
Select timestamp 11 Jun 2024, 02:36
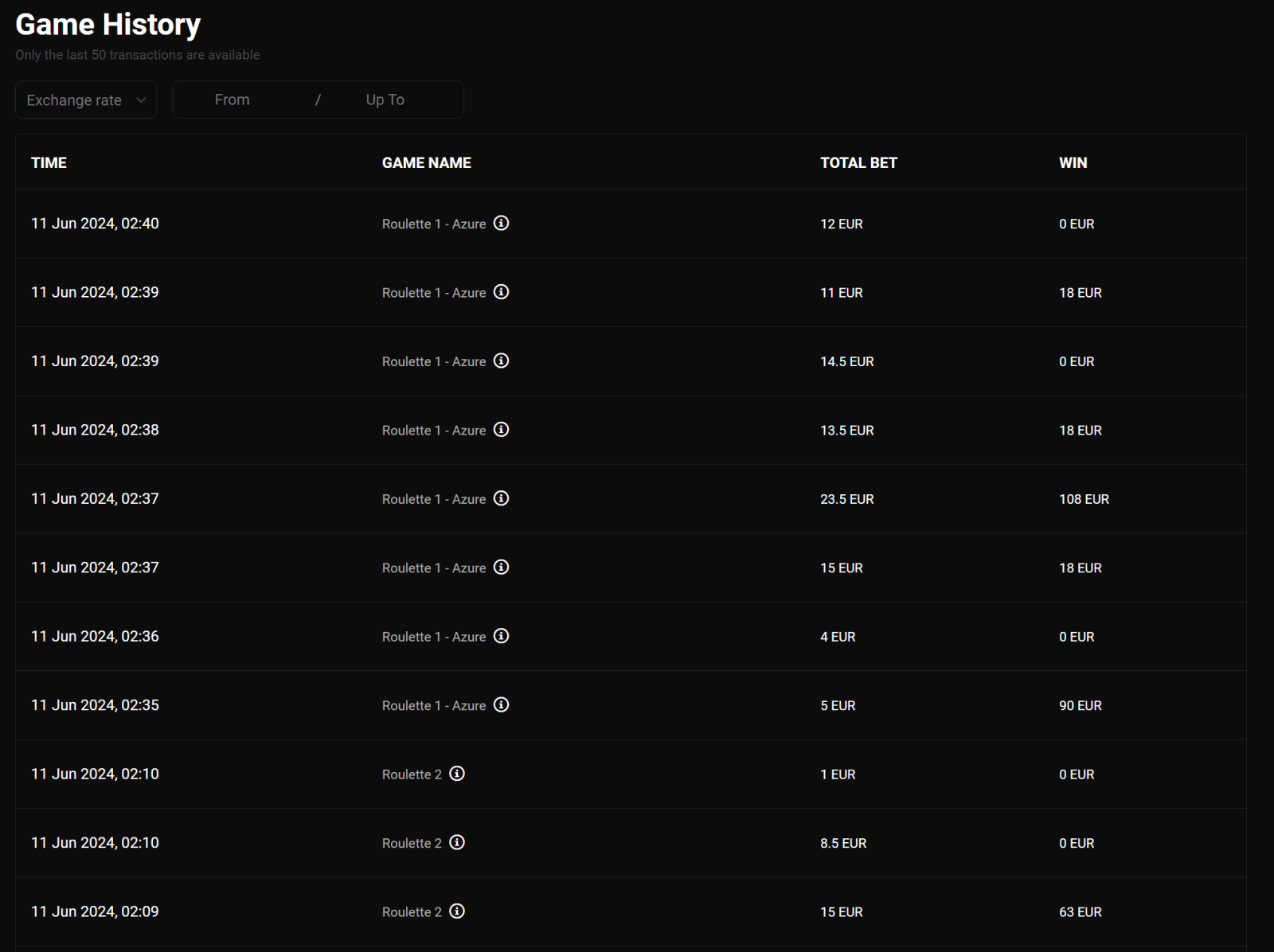(95, 636)
